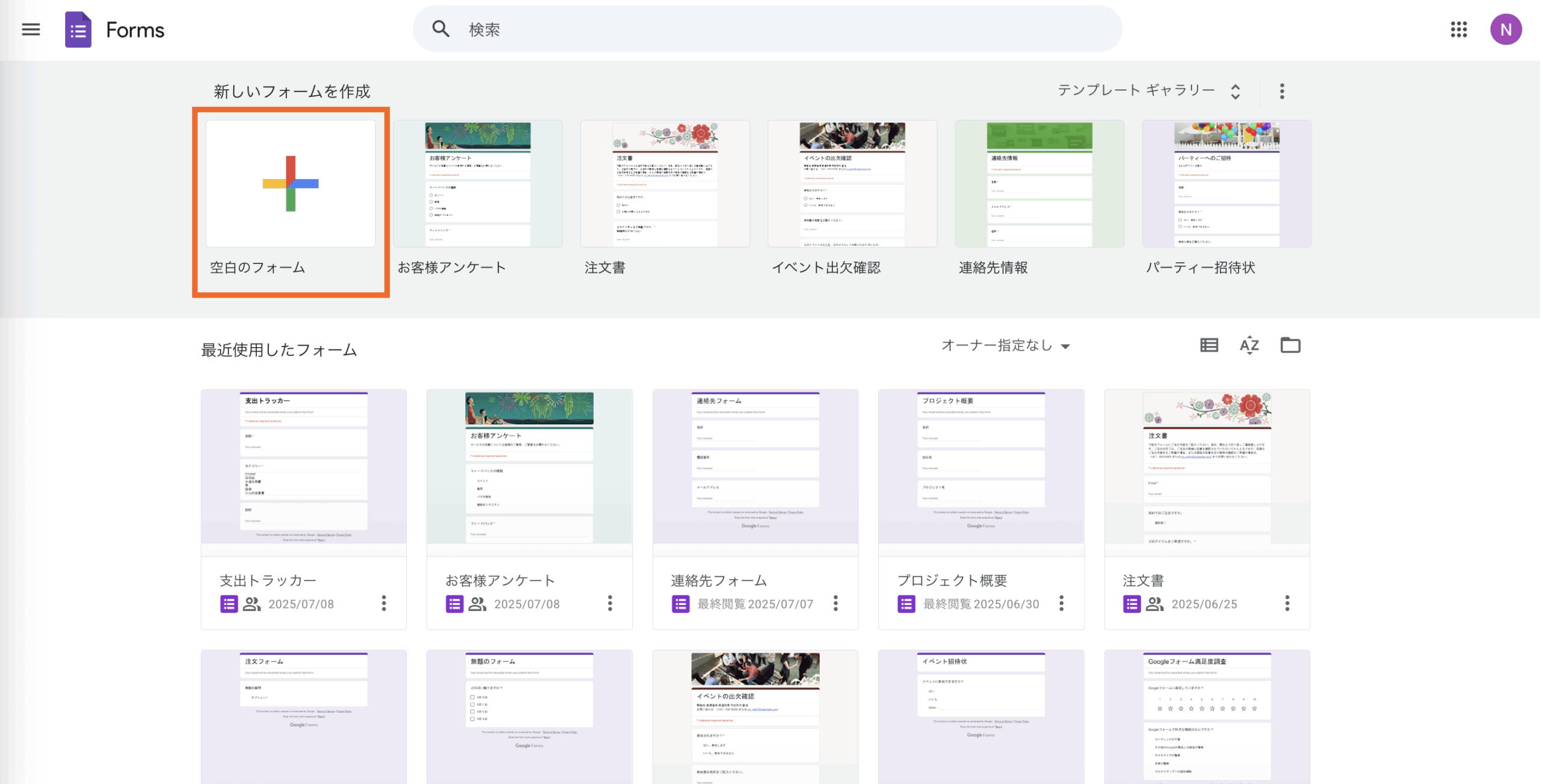Click in the 検索 search field
1543x784 pixels.
(x=765, y=30)
